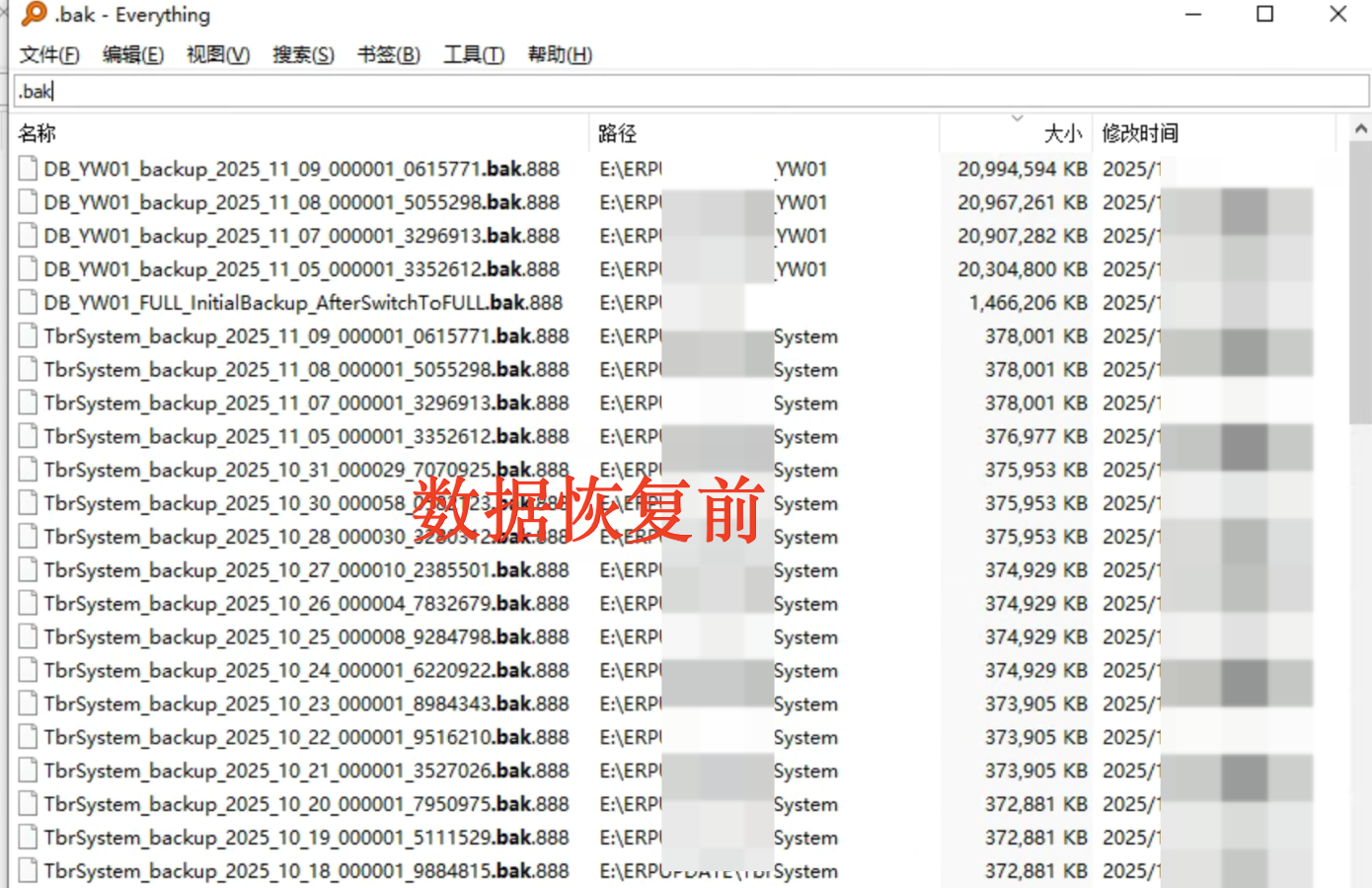Click the scrollbar up arrow
This screenshot has height=888, width=1372.
pyautogui.click(x=1361, y=129)
